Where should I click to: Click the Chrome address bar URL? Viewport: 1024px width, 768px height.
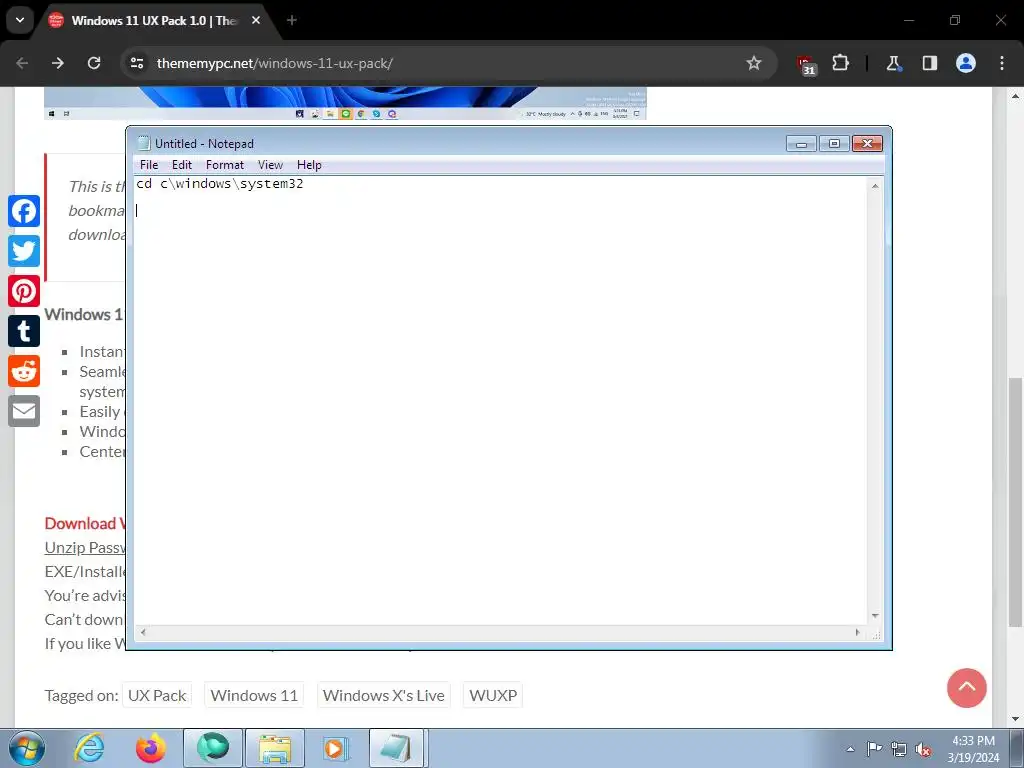[x=275, y=63]
